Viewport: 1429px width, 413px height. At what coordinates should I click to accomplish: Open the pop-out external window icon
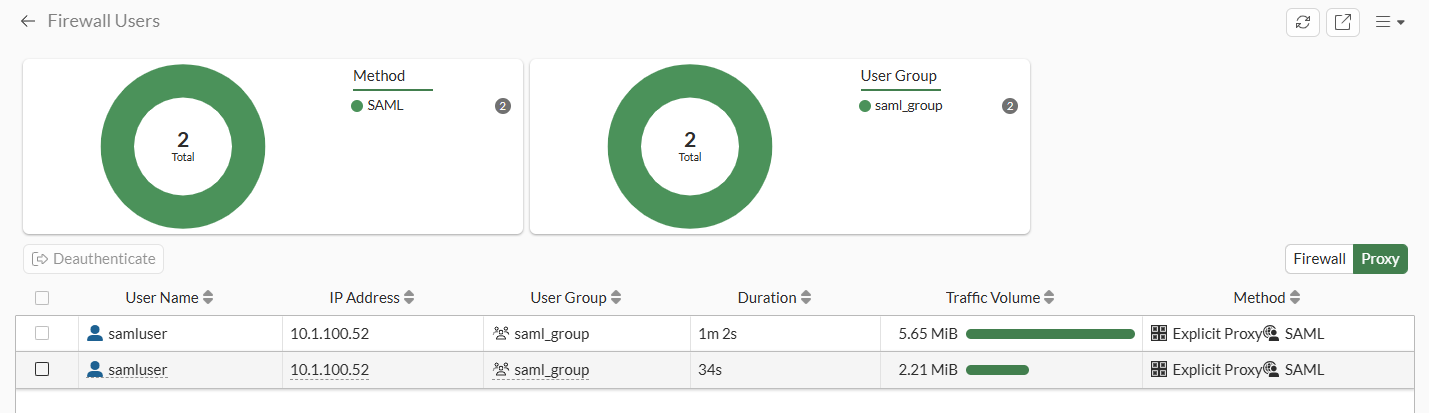pyautogui.click(x=1342, y=22)
